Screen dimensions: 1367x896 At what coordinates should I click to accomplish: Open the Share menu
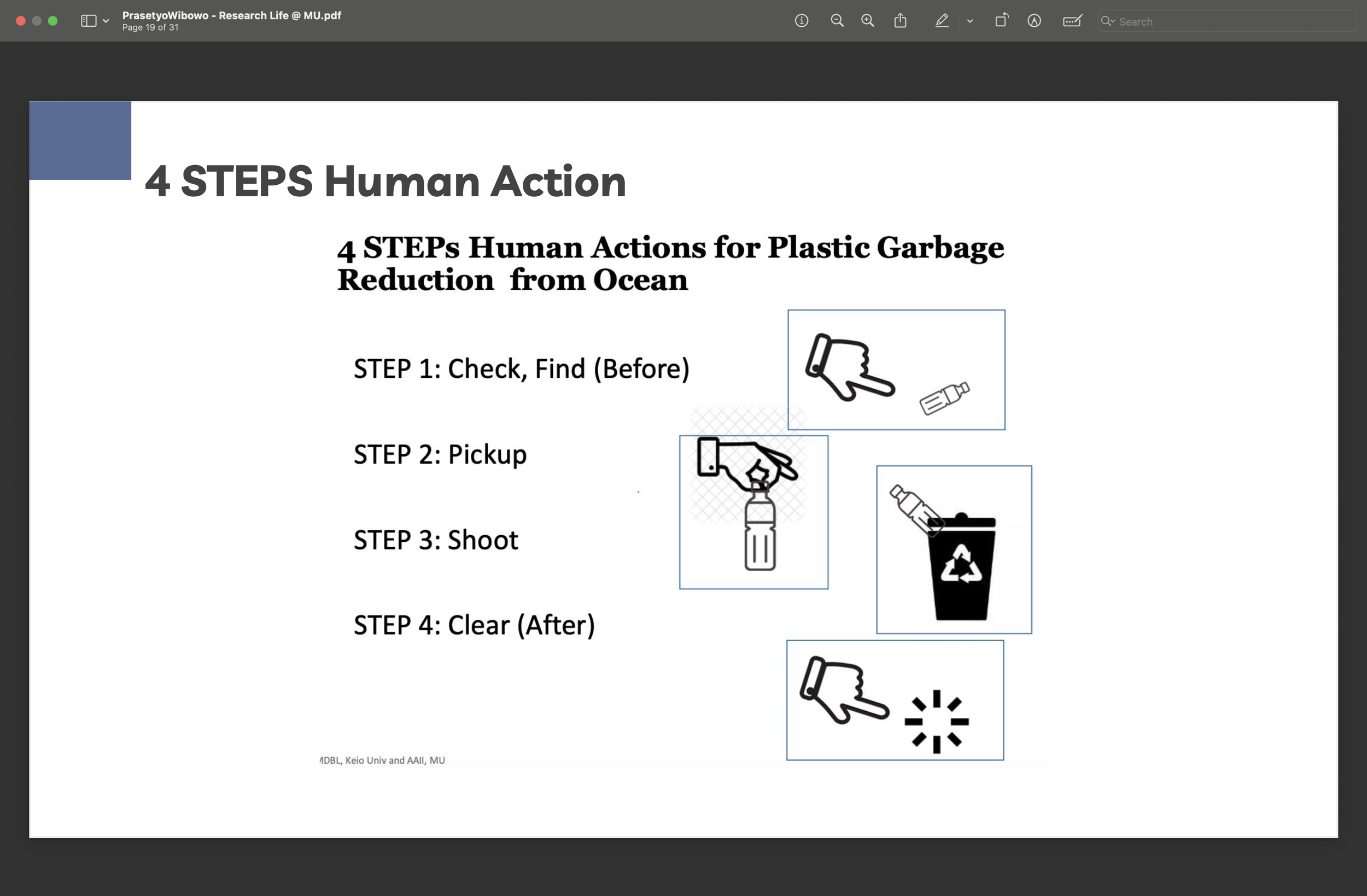(900, 21)
